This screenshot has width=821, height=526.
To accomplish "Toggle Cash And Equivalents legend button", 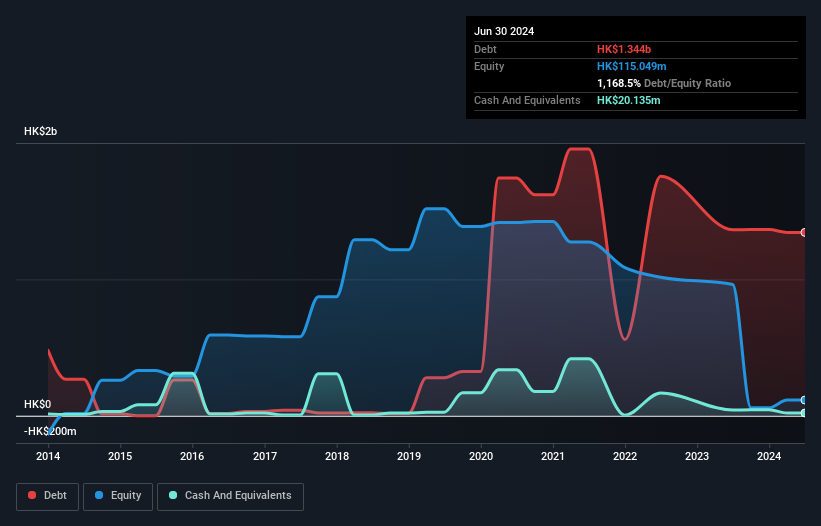I will (x=230, y=496).
